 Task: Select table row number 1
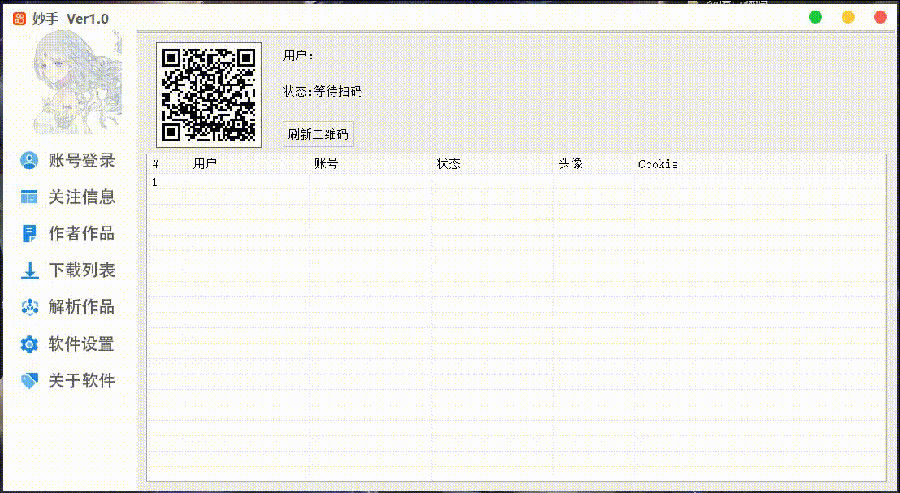517,183
